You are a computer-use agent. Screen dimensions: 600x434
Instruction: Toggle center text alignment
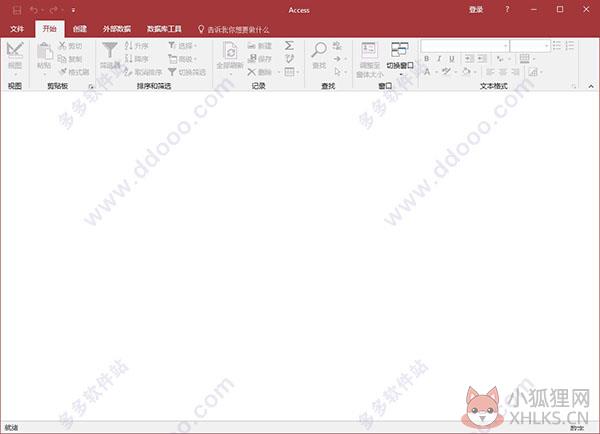click(502, 72)
